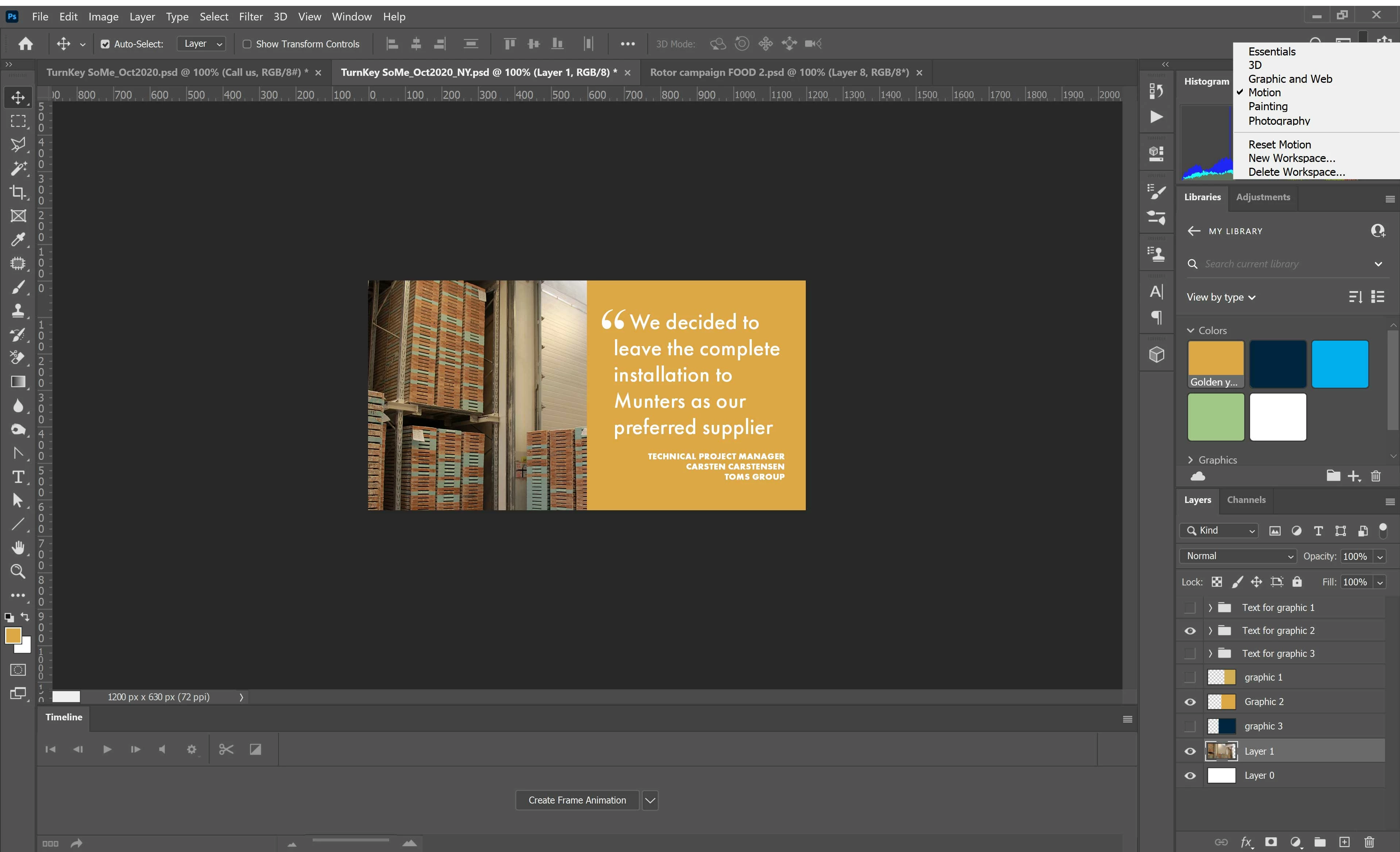Open the Normal blend mode dropdown
The image size is (1400, 852).
pos(1239,556)
